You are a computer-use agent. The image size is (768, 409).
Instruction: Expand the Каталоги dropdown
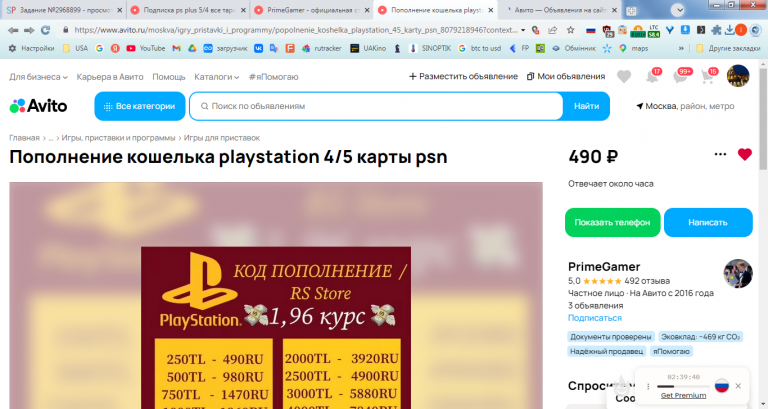pyautogui.click(x=216, y=77)
